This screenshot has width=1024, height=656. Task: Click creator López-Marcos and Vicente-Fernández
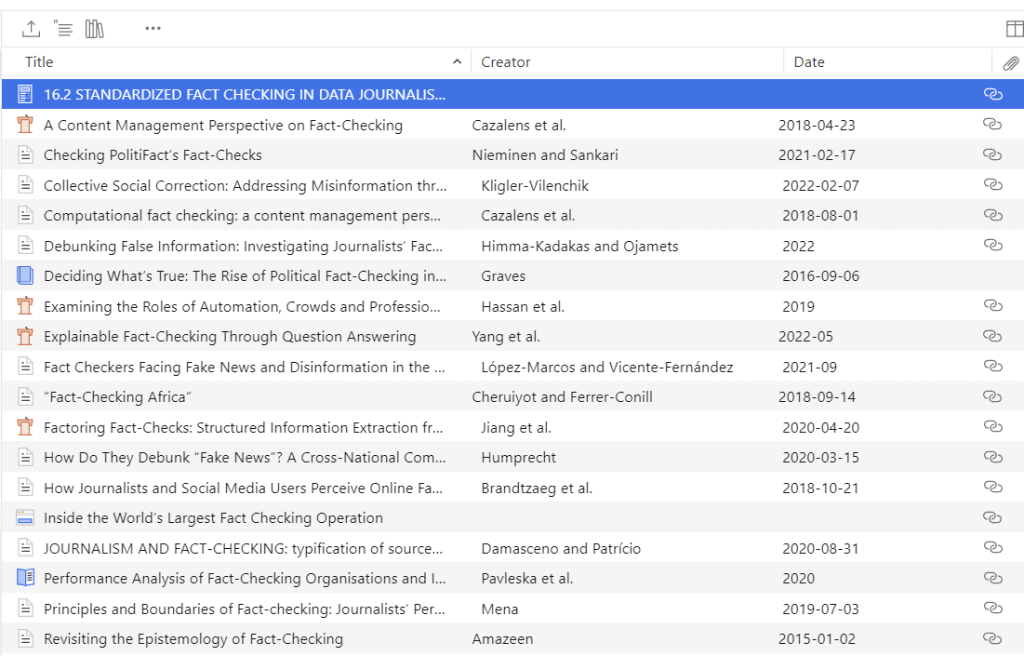[x=607, y=367]
